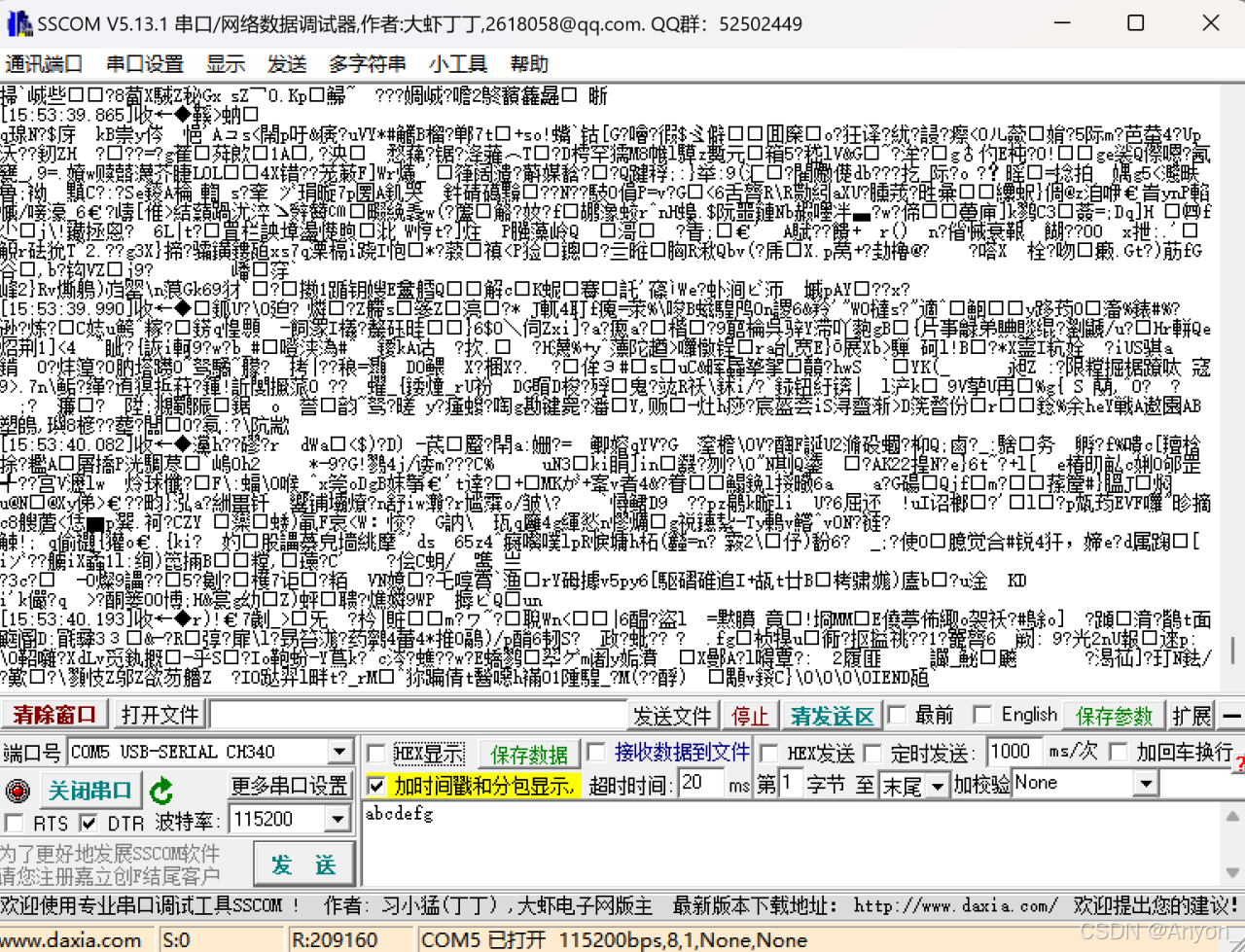The image size is (1245, 952).
Task: Check the 最前 always-on-top checkbox
Action: 897,716
